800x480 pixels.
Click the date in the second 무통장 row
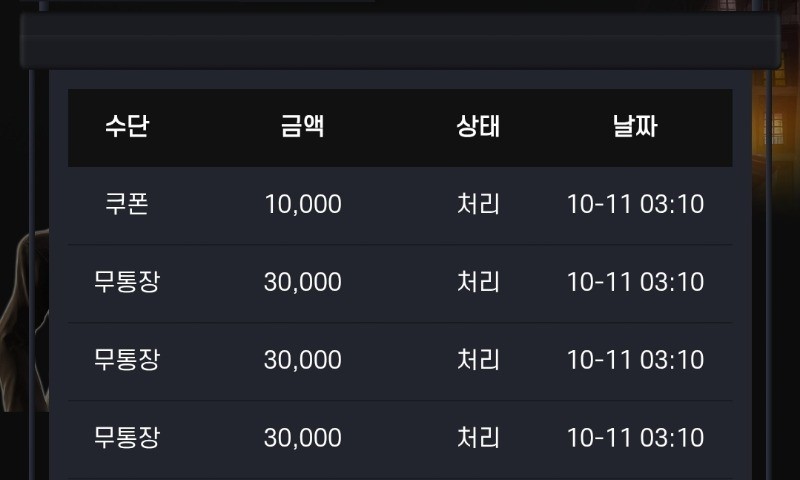635,360
